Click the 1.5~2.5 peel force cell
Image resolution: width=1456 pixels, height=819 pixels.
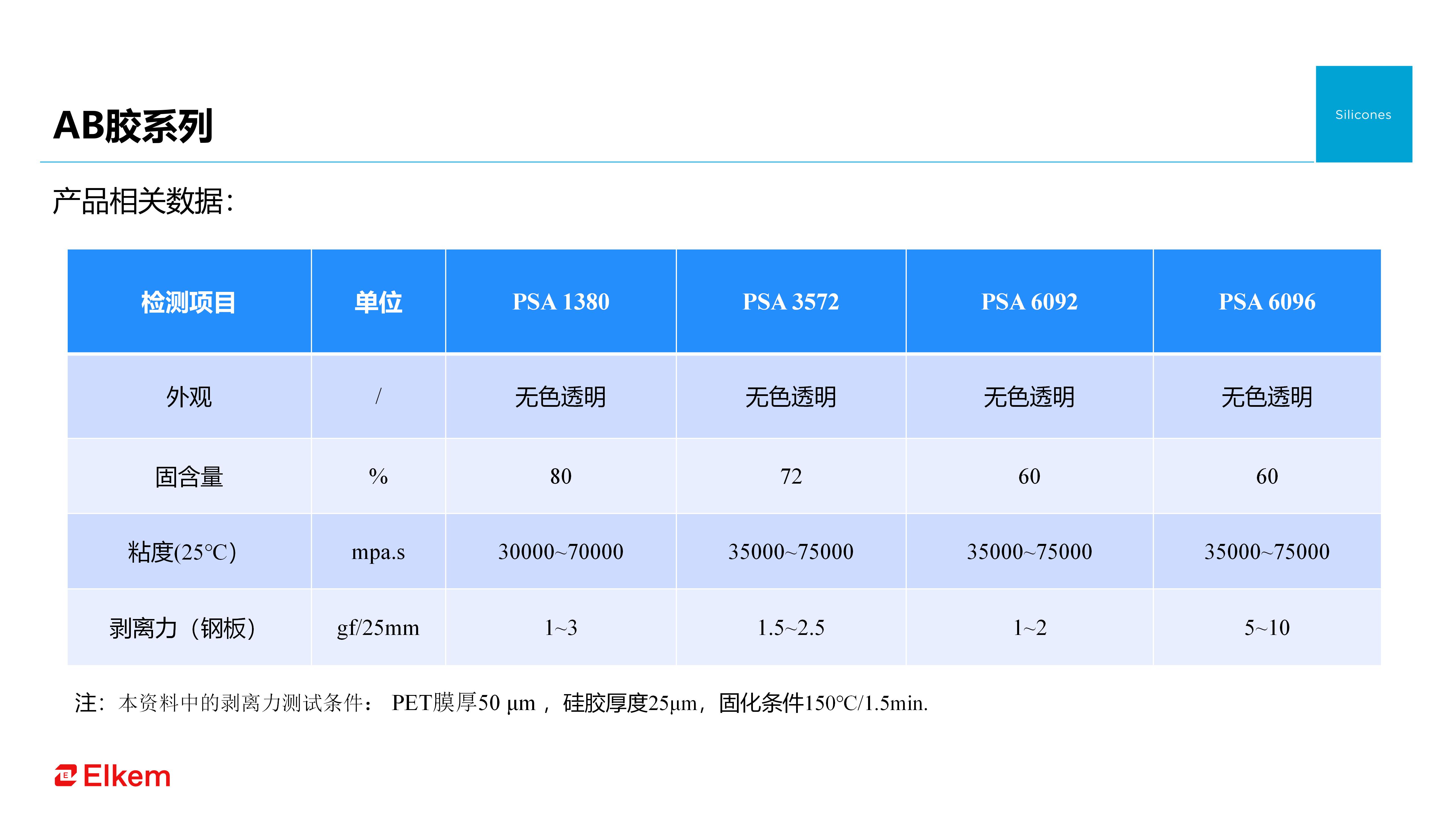(790, 628)
